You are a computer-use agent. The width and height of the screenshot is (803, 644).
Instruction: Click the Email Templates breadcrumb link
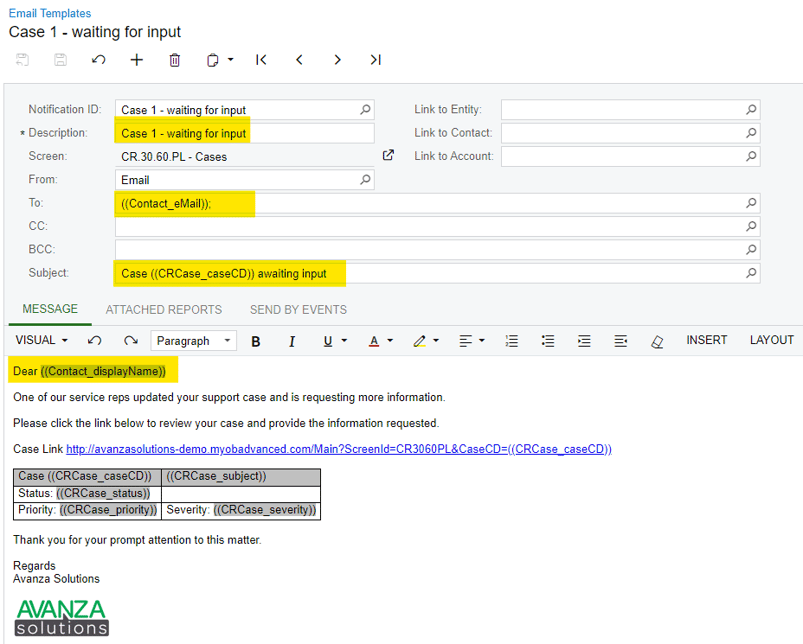coord(50,13)
